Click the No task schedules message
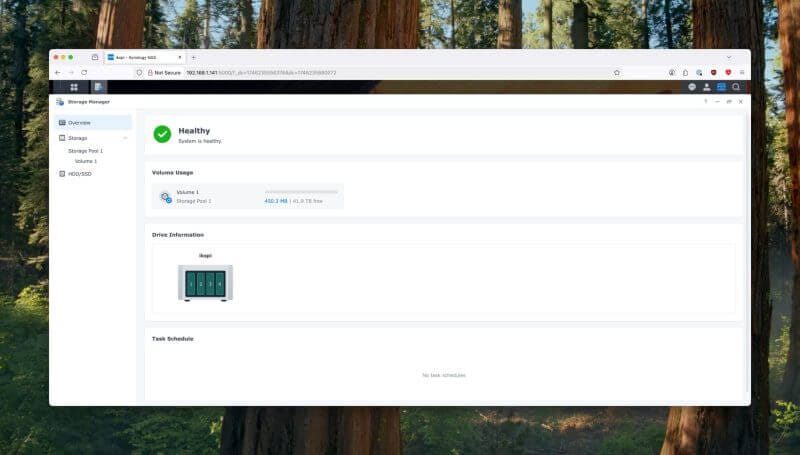This screenshot has width=800, height=455. [444, 375]
